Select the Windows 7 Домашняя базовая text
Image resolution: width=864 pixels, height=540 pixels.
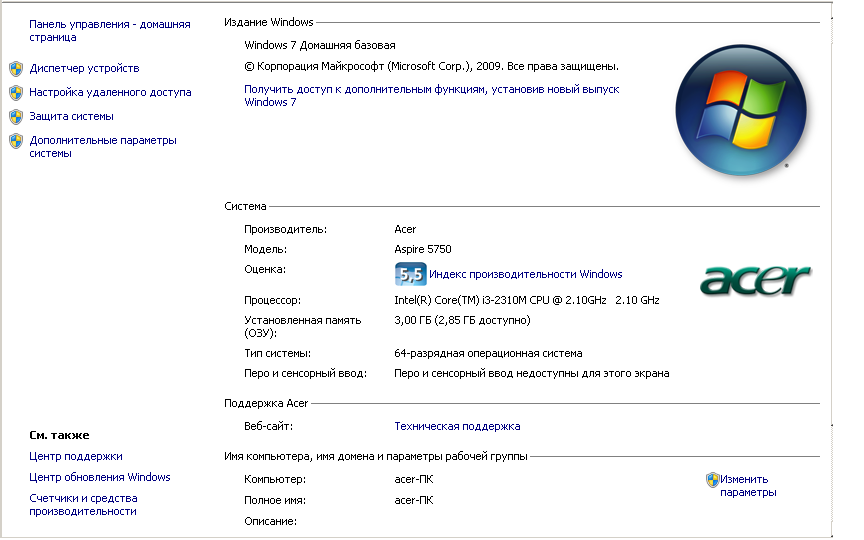pyautogui.click(x=320, y=45)
